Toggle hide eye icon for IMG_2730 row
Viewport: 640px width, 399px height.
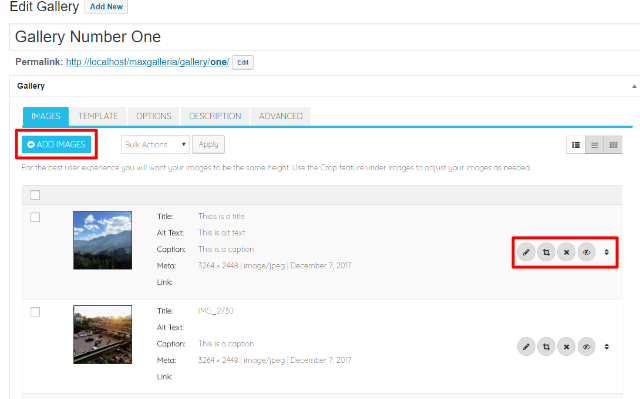point(587,347)
